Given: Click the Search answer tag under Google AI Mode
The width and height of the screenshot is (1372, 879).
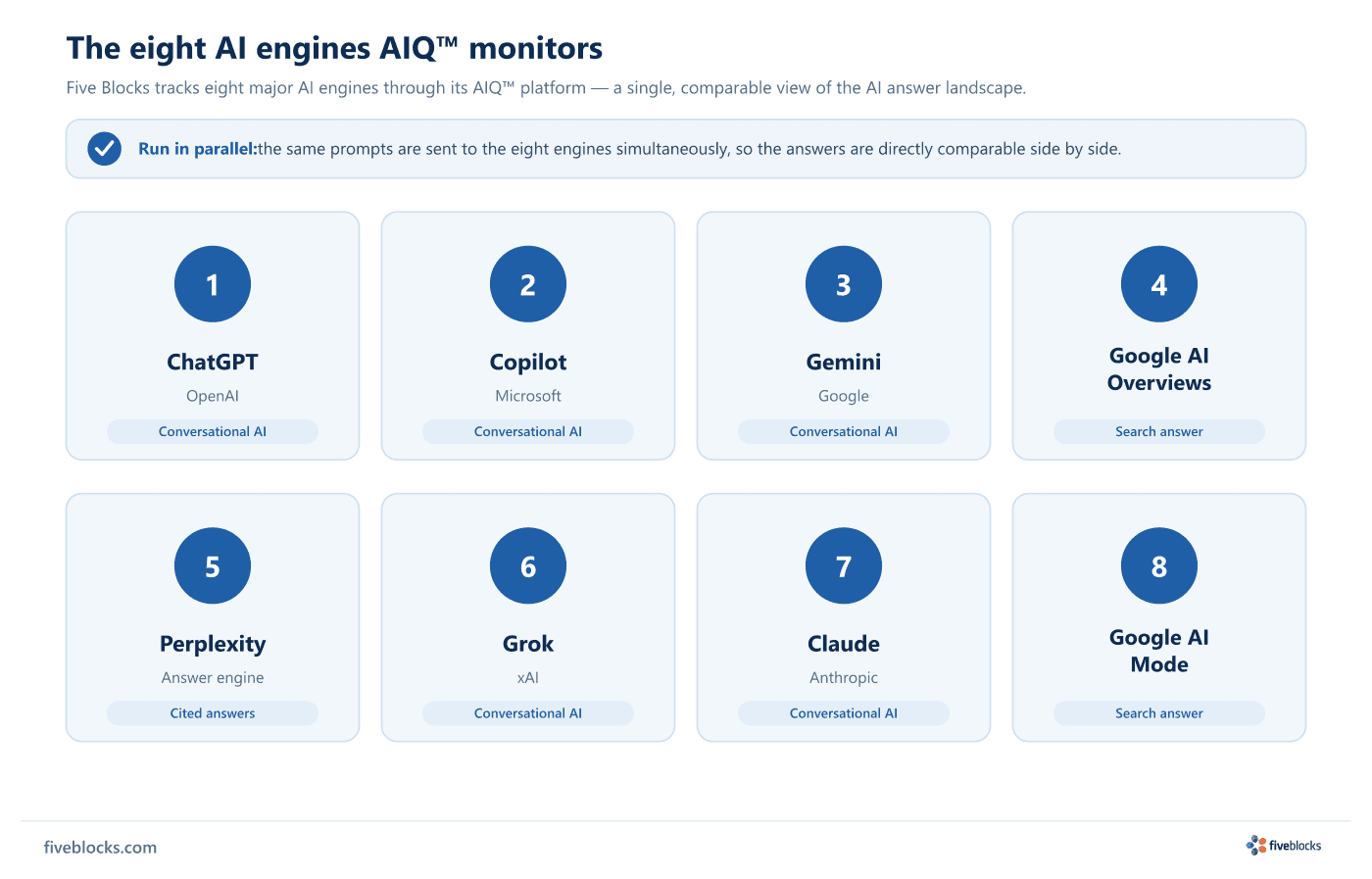Looking at the screenshot, I should [x=1159, y=713].
